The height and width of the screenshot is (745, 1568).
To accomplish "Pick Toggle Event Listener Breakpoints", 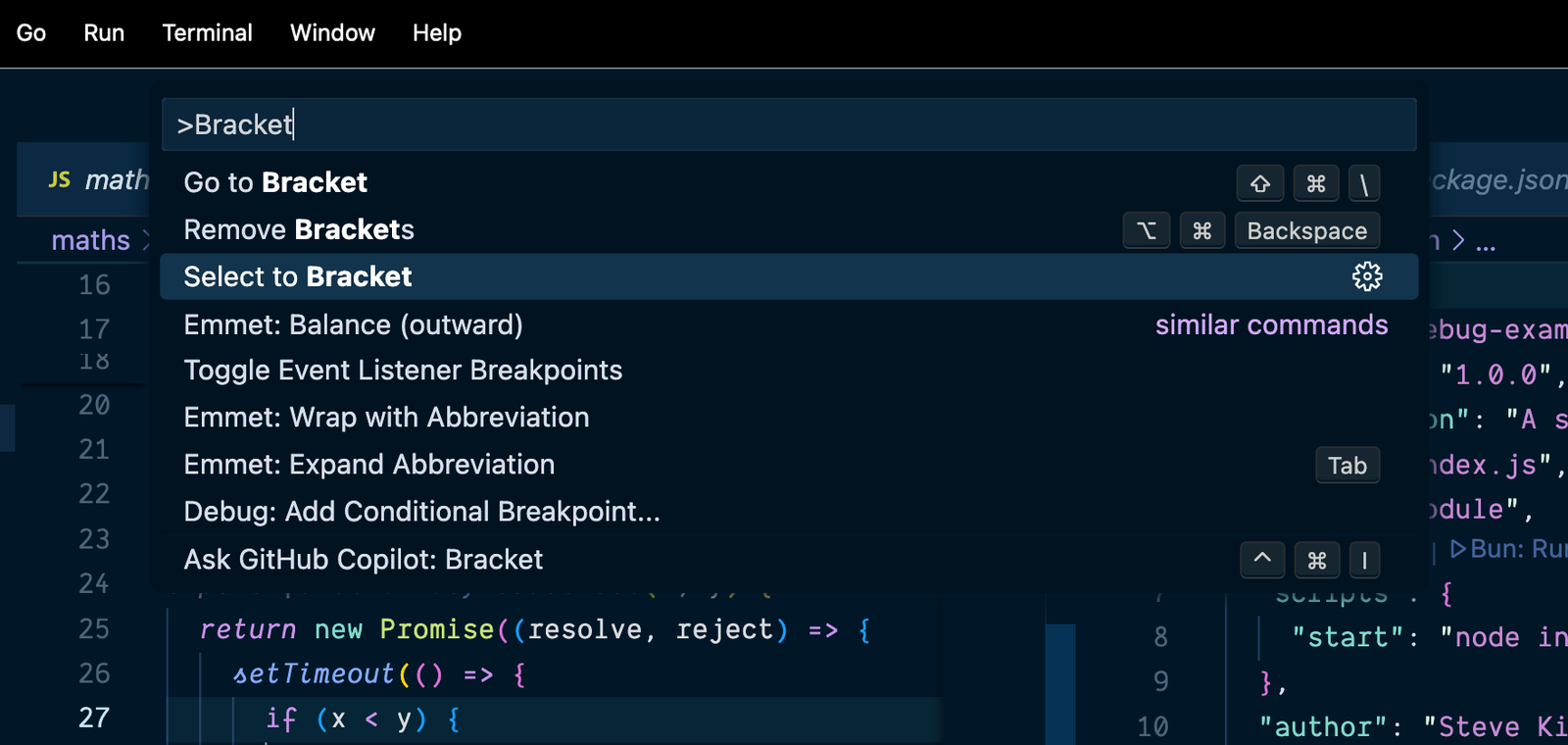I will coord(403,371).
